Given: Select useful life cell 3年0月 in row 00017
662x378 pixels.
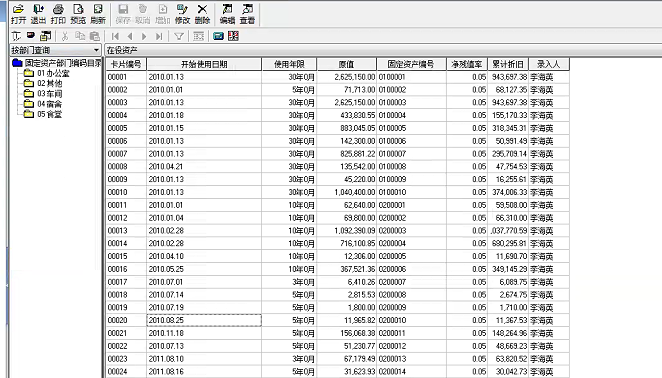Looking at the screenshot, I should tap(289, 282).
